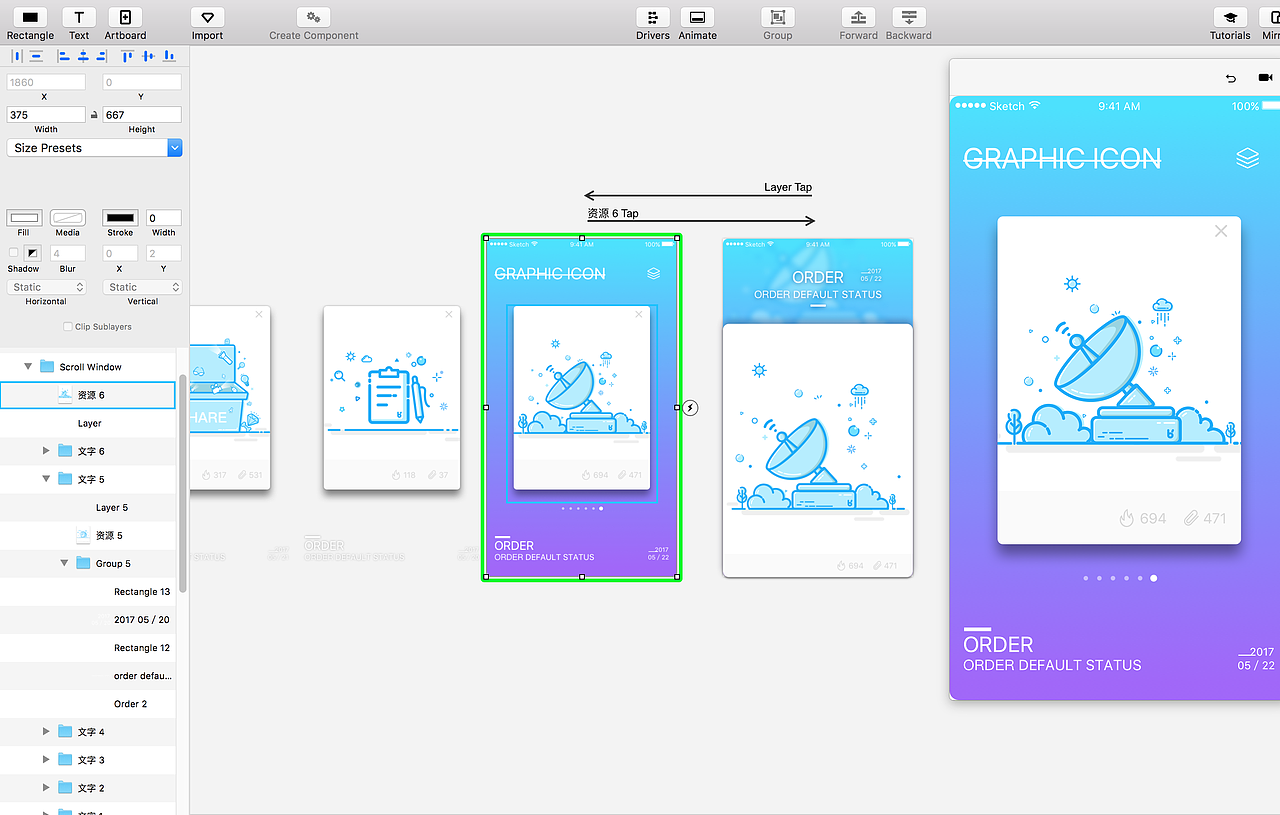1280x815 pixels.
Task: Select the ORDER detail artboard on canvas
Action: point(818,408)
